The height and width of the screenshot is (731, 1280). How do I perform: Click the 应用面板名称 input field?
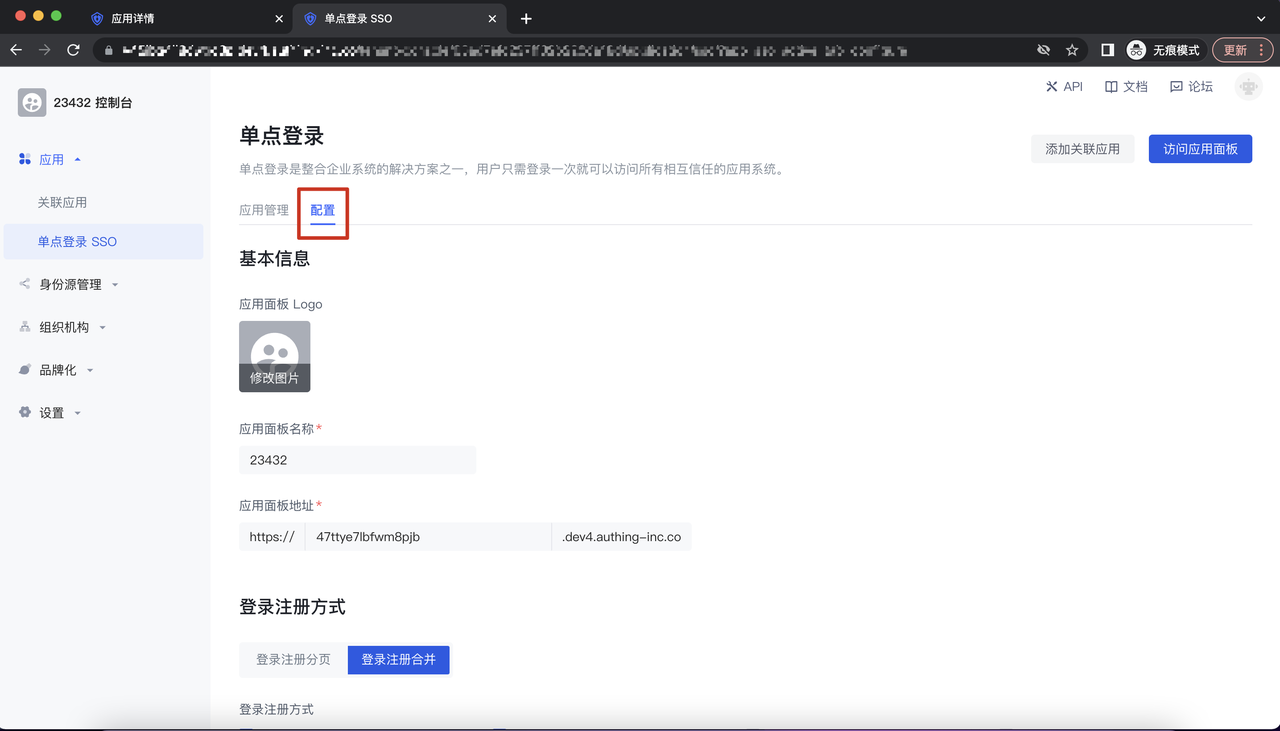pyautogui.click(x=357, y=460)
